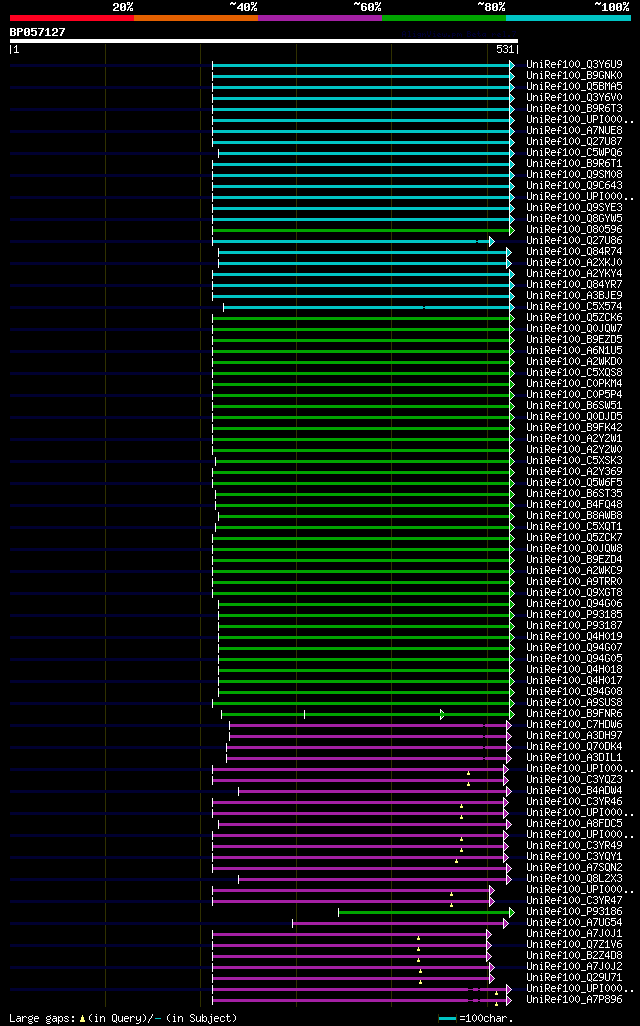This screenshot has height=1026, width=640.
Task: Click the alignment bar in the UniRef100_Q27U86 row
Action: [x=353, y=242]
